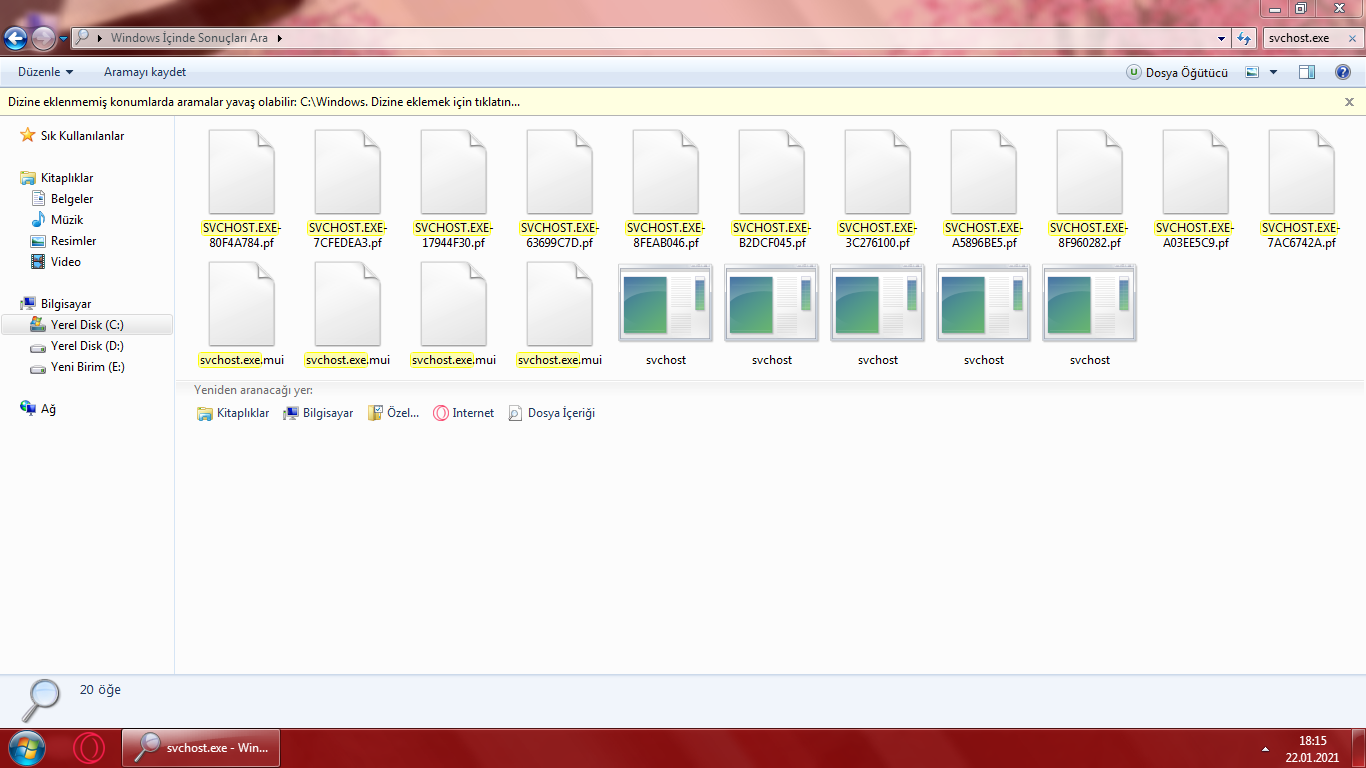Select the SVCHOST.EXE-8F960282.pf file icon

pyautogui.click(x=1089, y=171)
